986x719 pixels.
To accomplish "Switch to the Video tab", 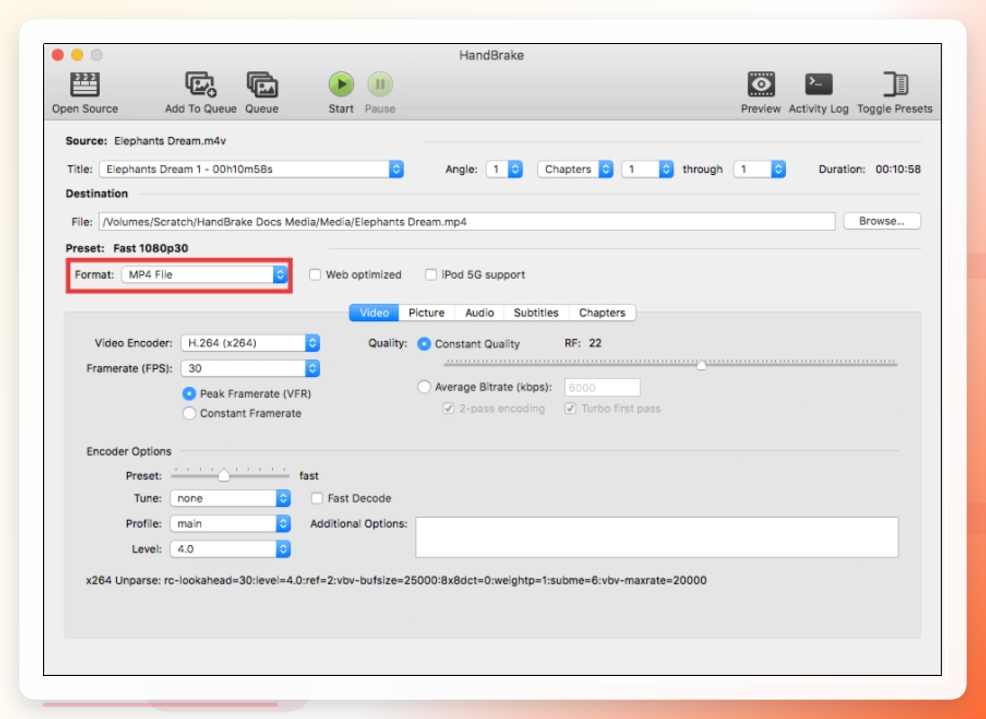I will pyautogui.click(x=374, y=313).
